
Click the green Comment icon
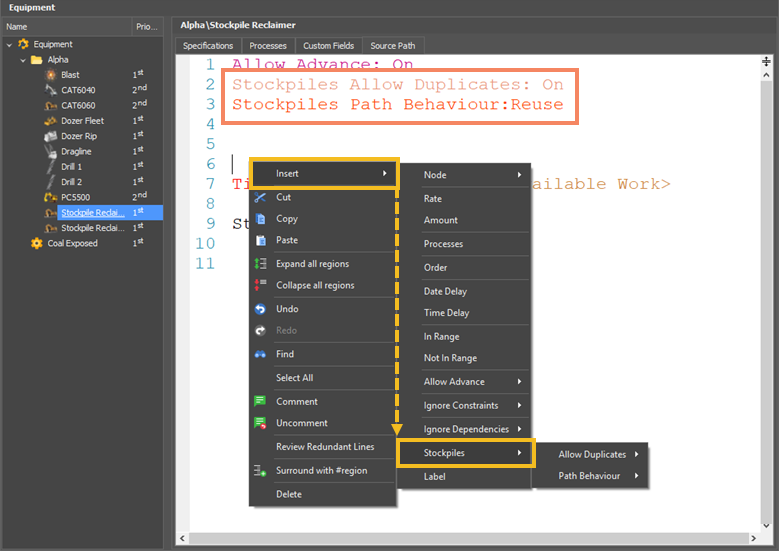click(260, 402)
